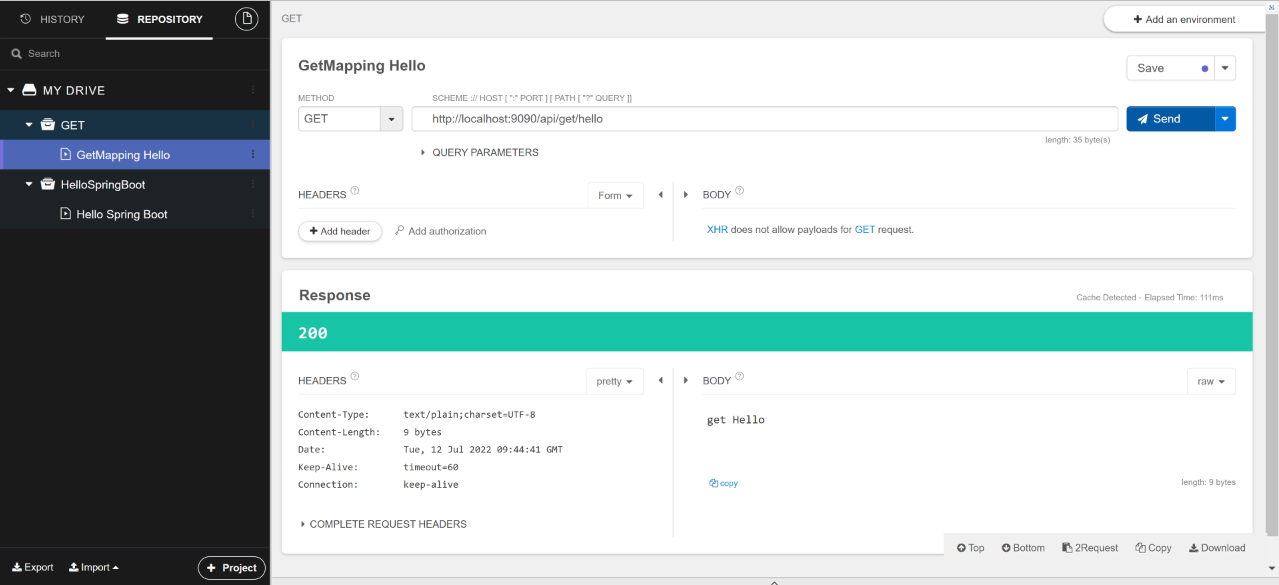The height and width of the screenshot is (585, 1279).
Task: Click the 2Request button
Action: tap(1090, 548)
